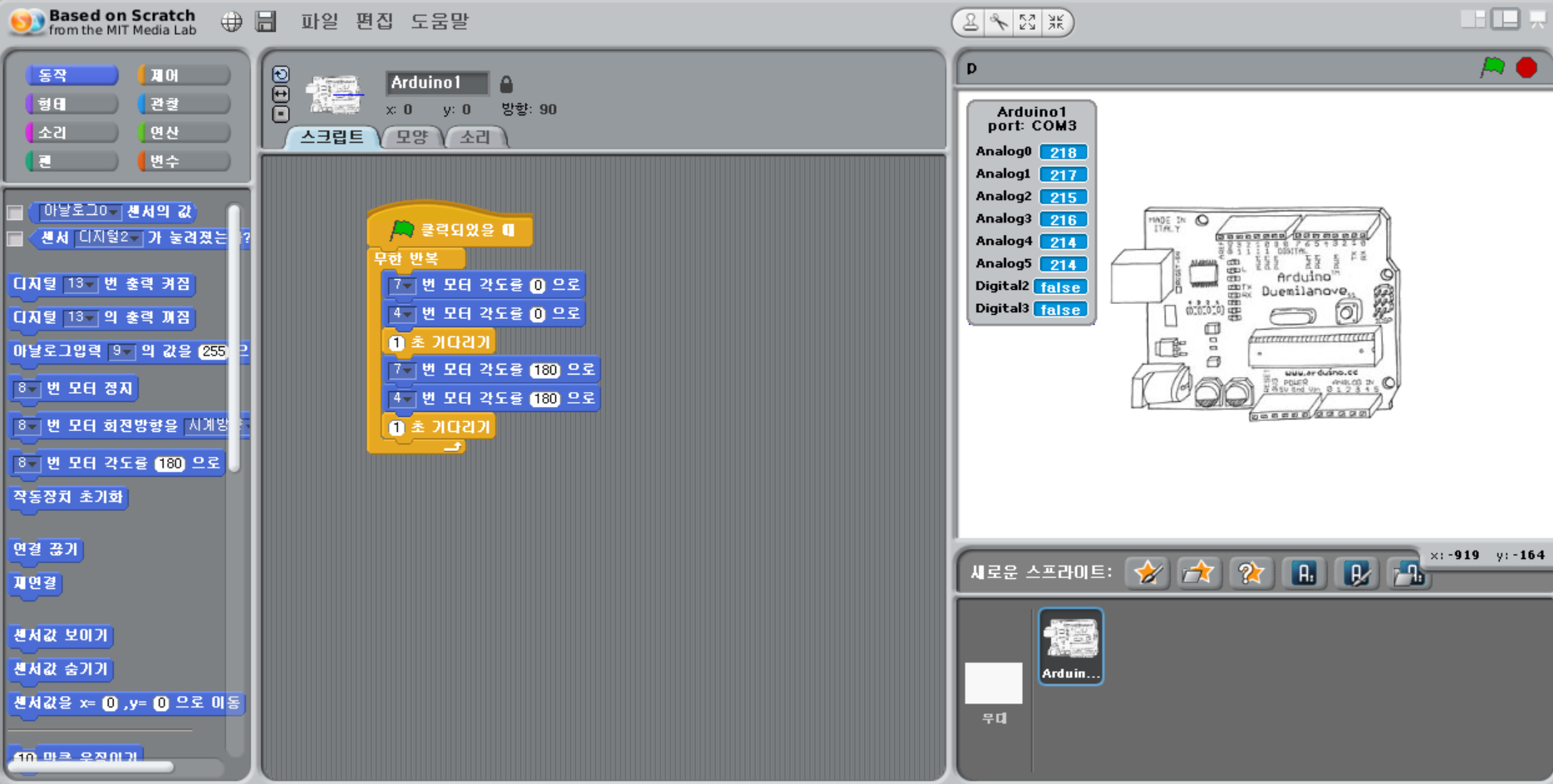Open pin 13 dropdown in 출력 꺼짐 block
Screen dimensions: 1553x784
coord(81,317)
